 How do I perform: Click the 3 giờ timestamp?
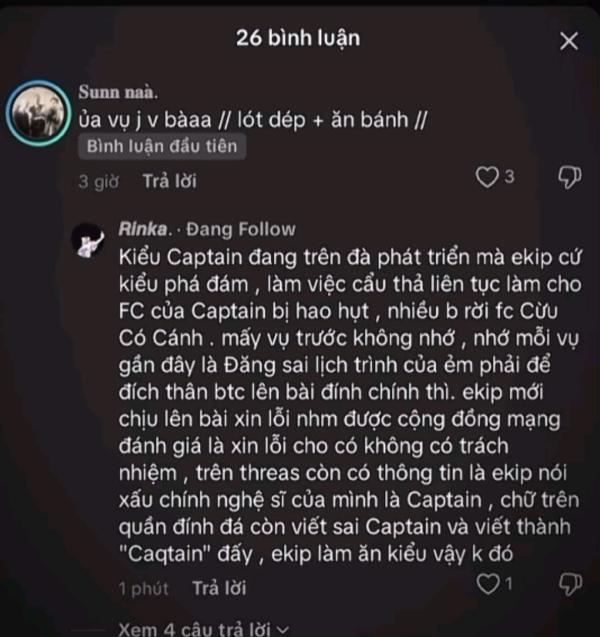pos(98,182)
